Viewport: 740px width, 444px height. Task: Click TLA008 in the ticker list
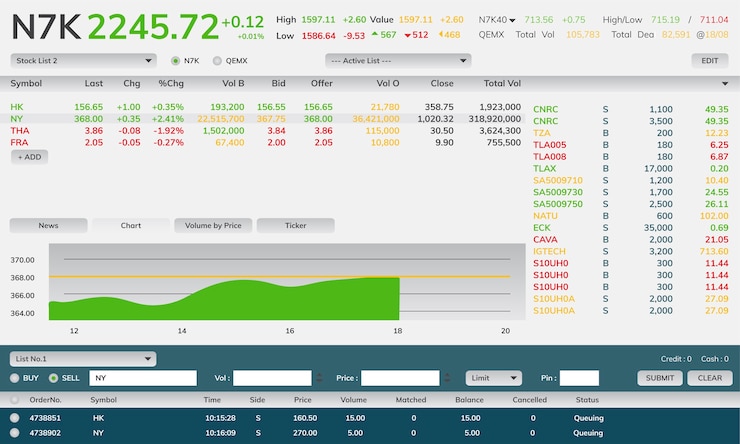tap(550, 157)
